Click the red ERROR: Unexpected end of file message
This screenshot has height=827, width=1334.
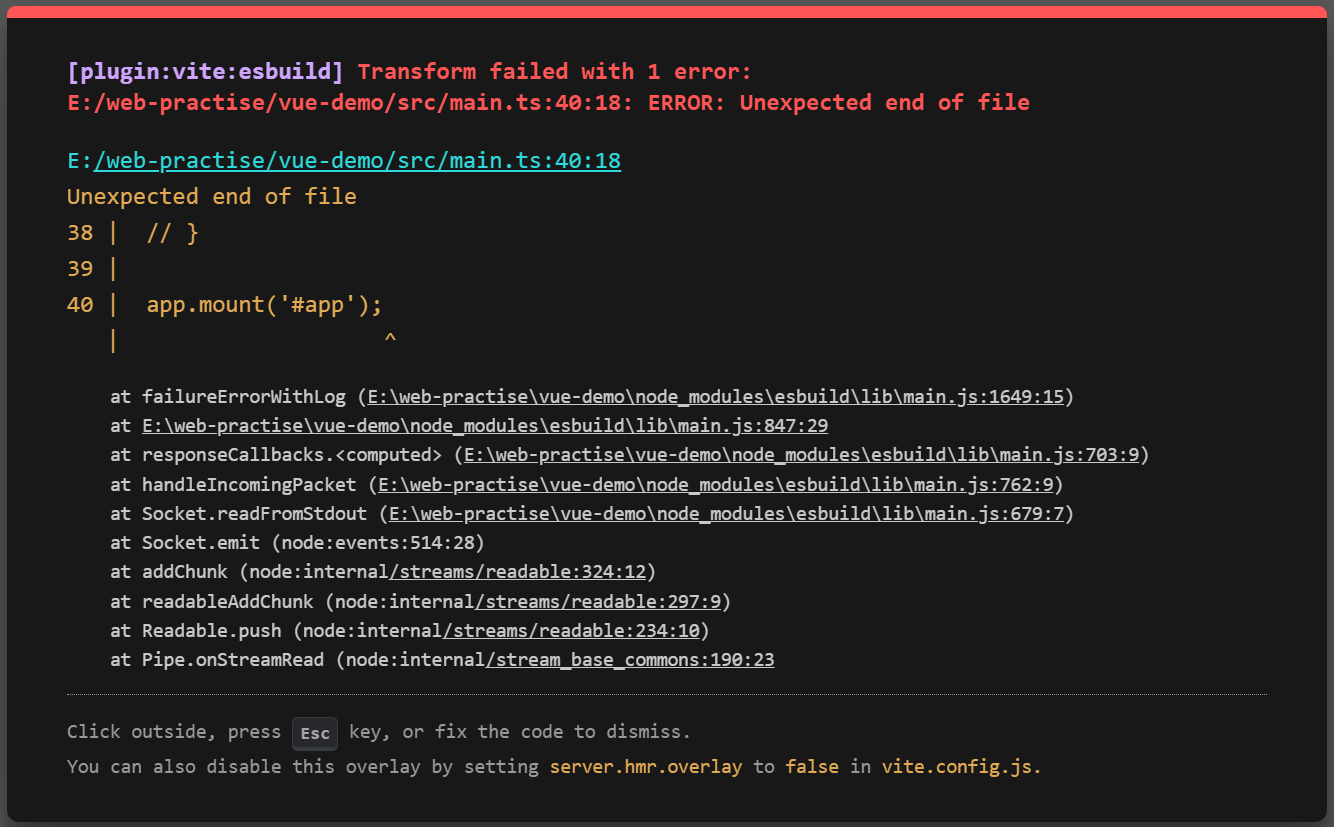pos(838,102)
